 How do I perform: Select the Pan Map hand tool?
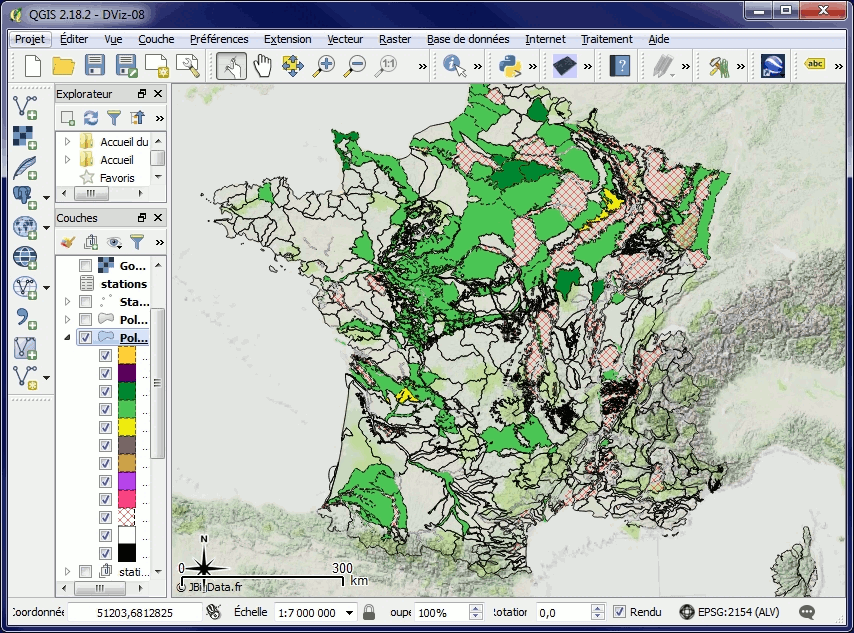point(262,66)
